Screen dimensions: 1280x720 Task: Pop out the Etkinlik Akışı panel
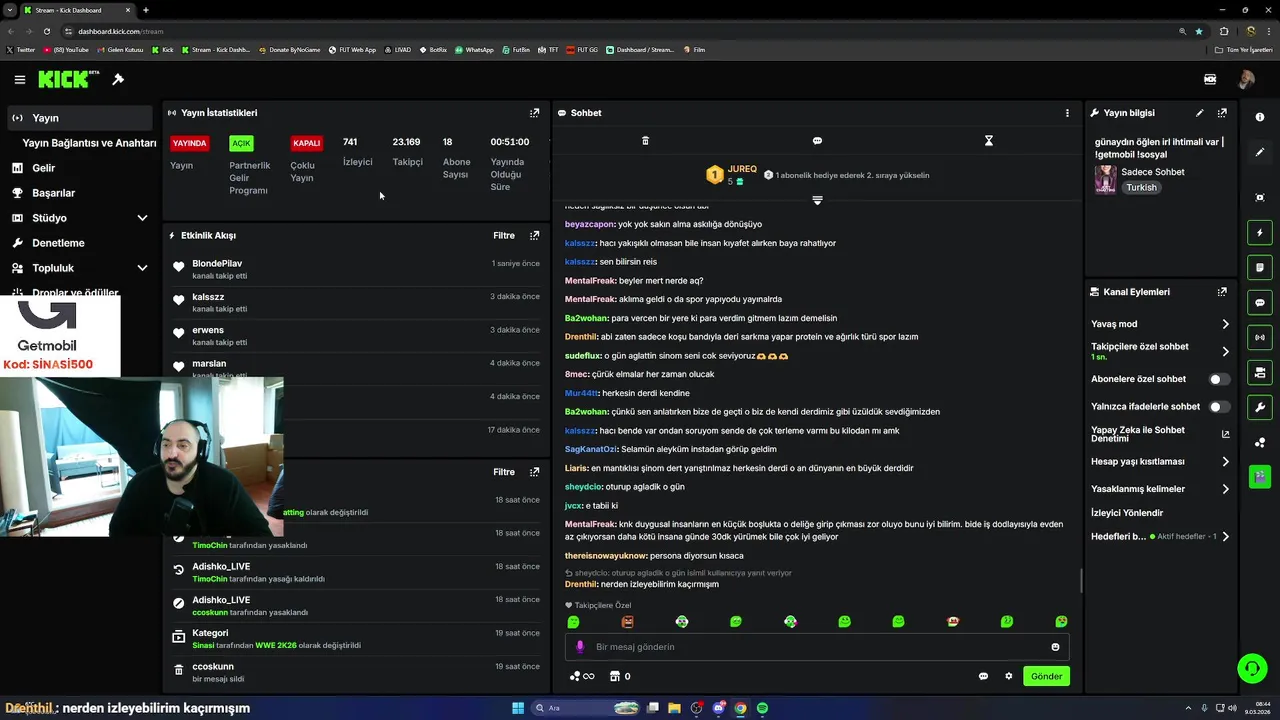pyautogui.click(x=534, y=236)
